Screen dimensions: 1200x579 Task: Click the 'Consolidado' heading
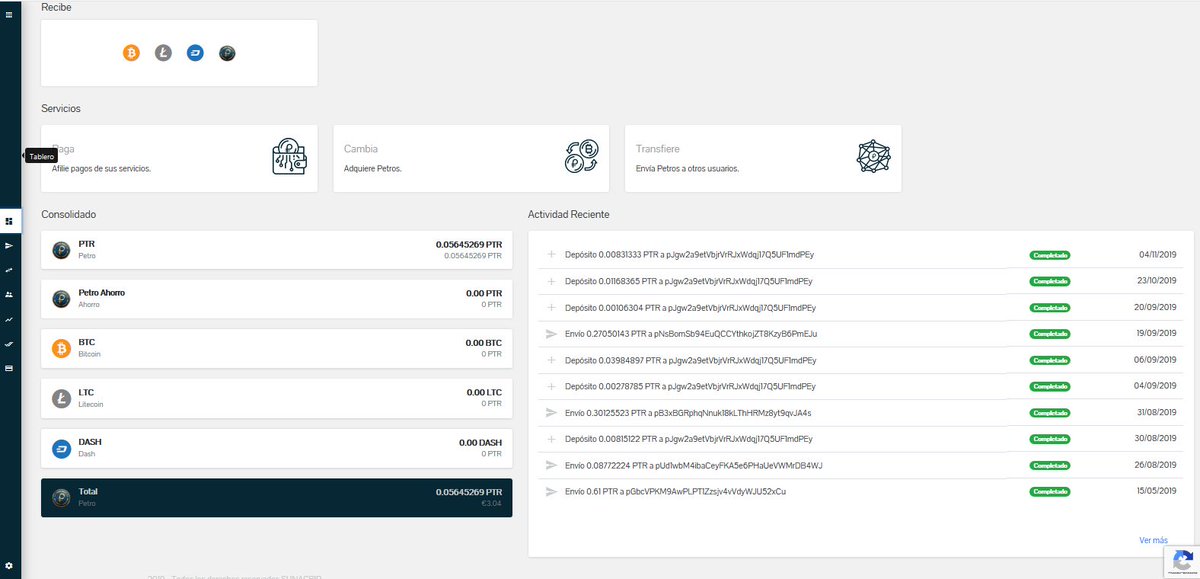[x=68, y=215]
